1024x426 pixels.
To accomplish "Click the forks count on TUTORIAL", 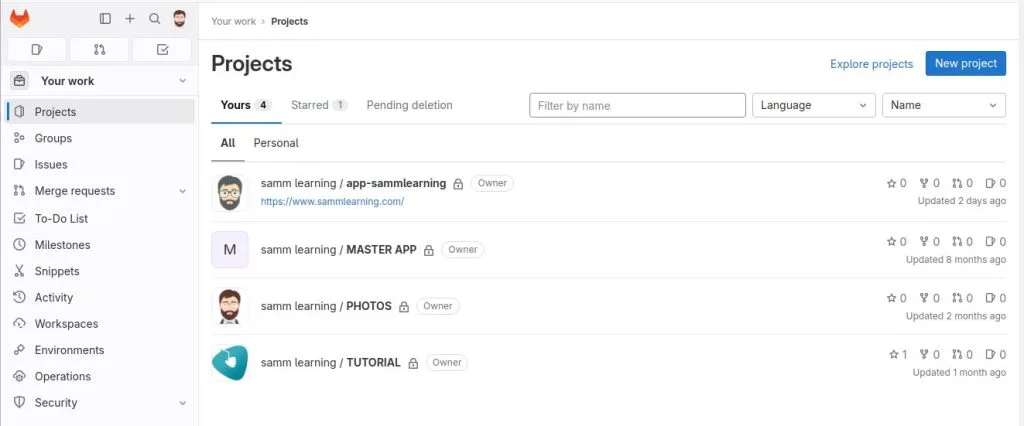I will (x=929, y=354).
